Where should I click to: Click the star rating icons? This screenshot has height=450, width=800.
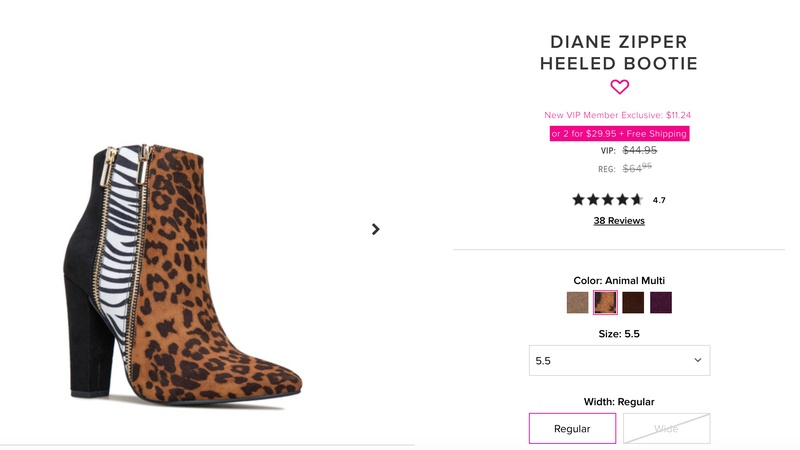point(607,199)
